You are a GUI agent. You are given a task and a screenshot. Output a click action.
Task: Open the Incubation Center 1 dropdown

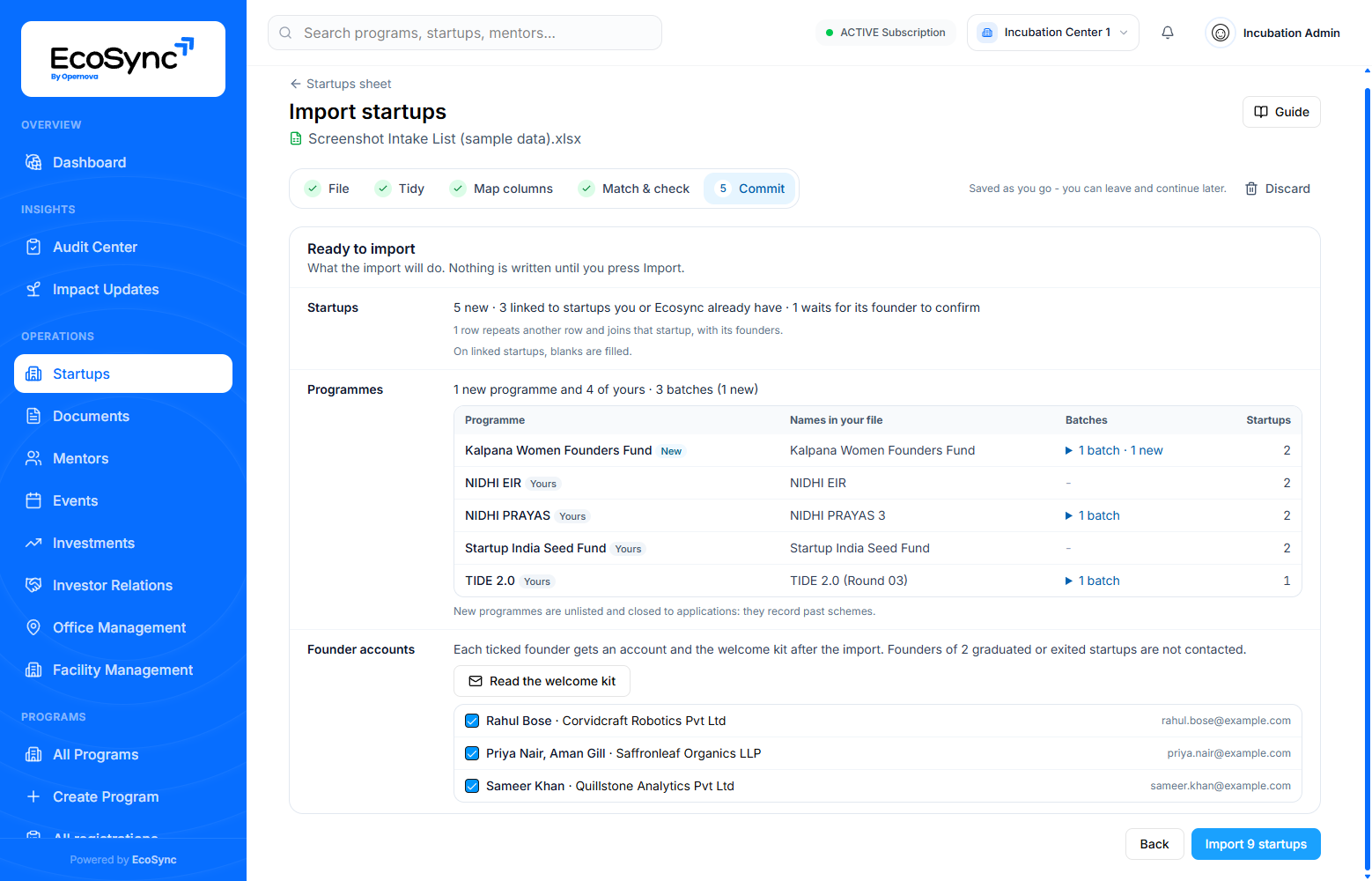pos(1053,33)
